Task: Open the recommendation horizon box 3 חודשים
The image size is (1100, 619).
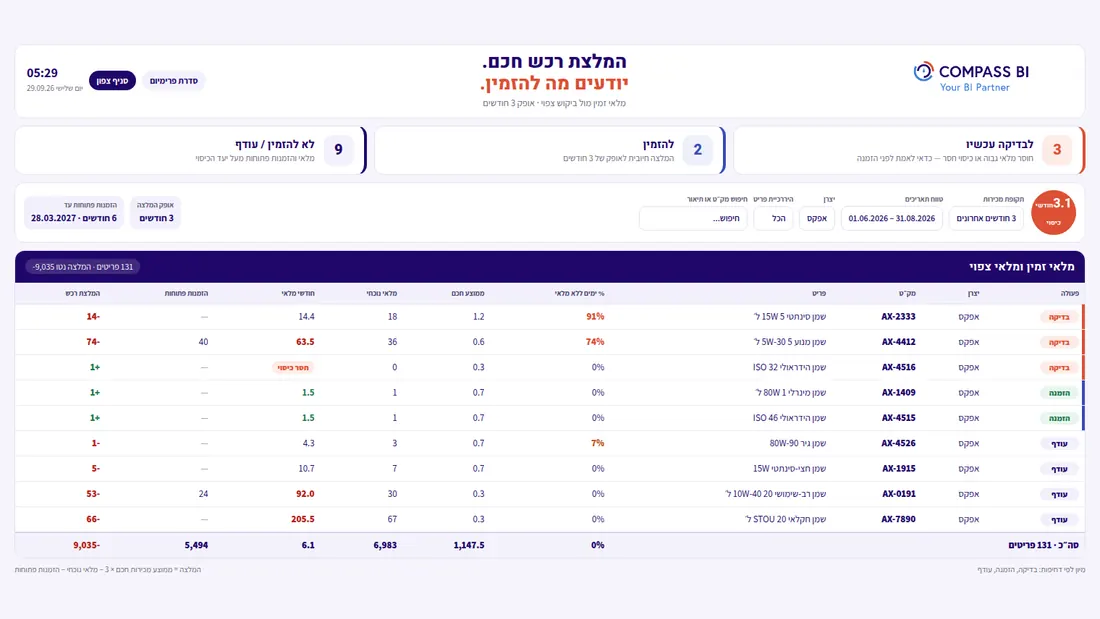Action: click(x=156, y=213)
